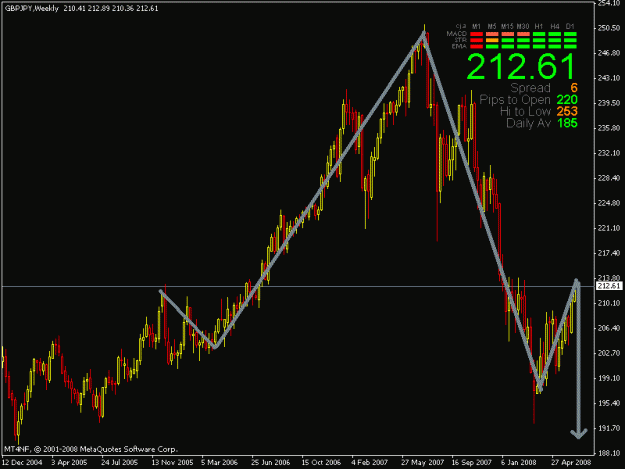Click the 27 May 2007 date label
Viewport: 625px width, 469px height.
click(423, 463)
